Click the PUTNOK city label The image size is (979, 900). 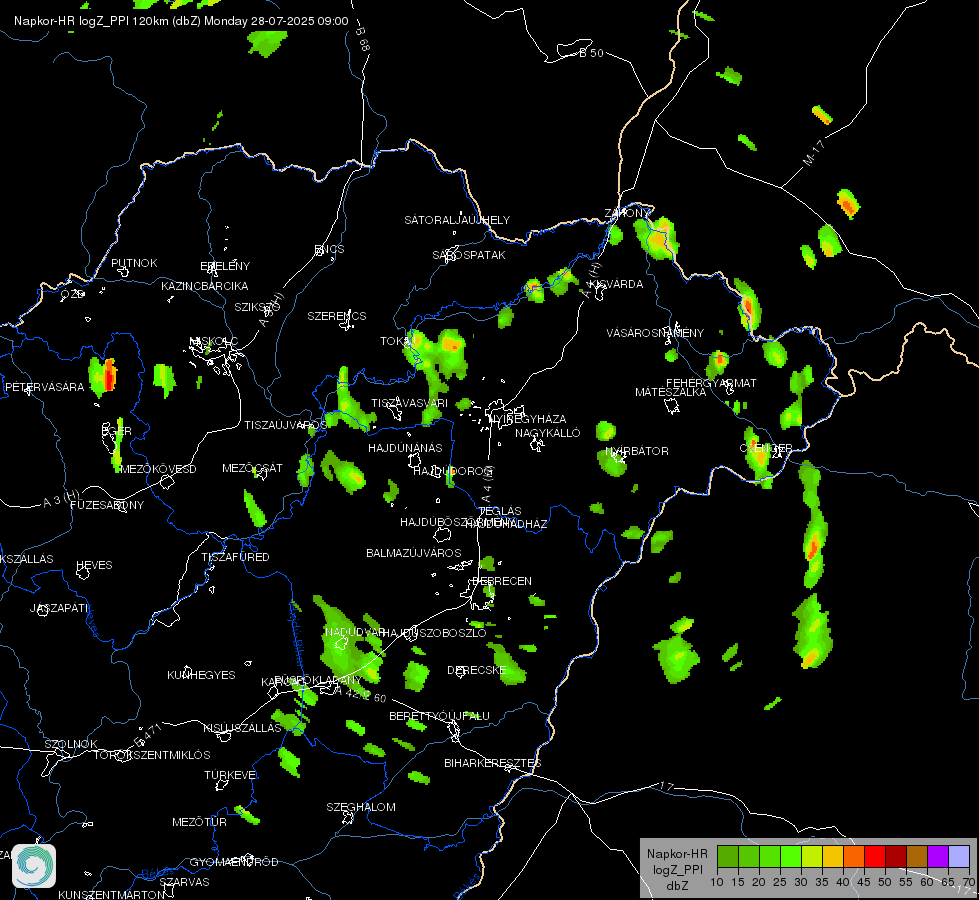(x=134, y=263)
